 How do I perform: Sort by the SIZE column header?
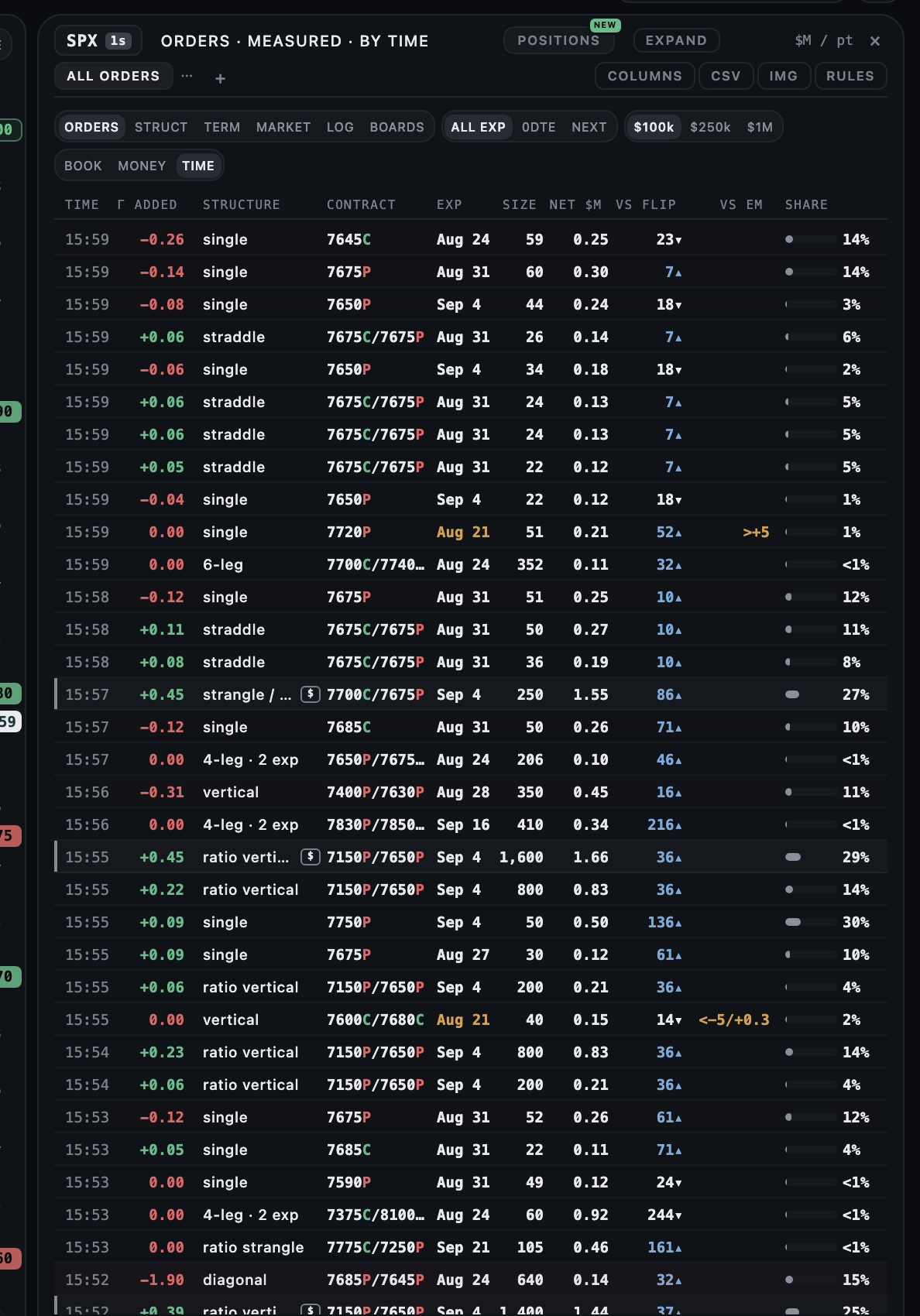pos(519,204)
